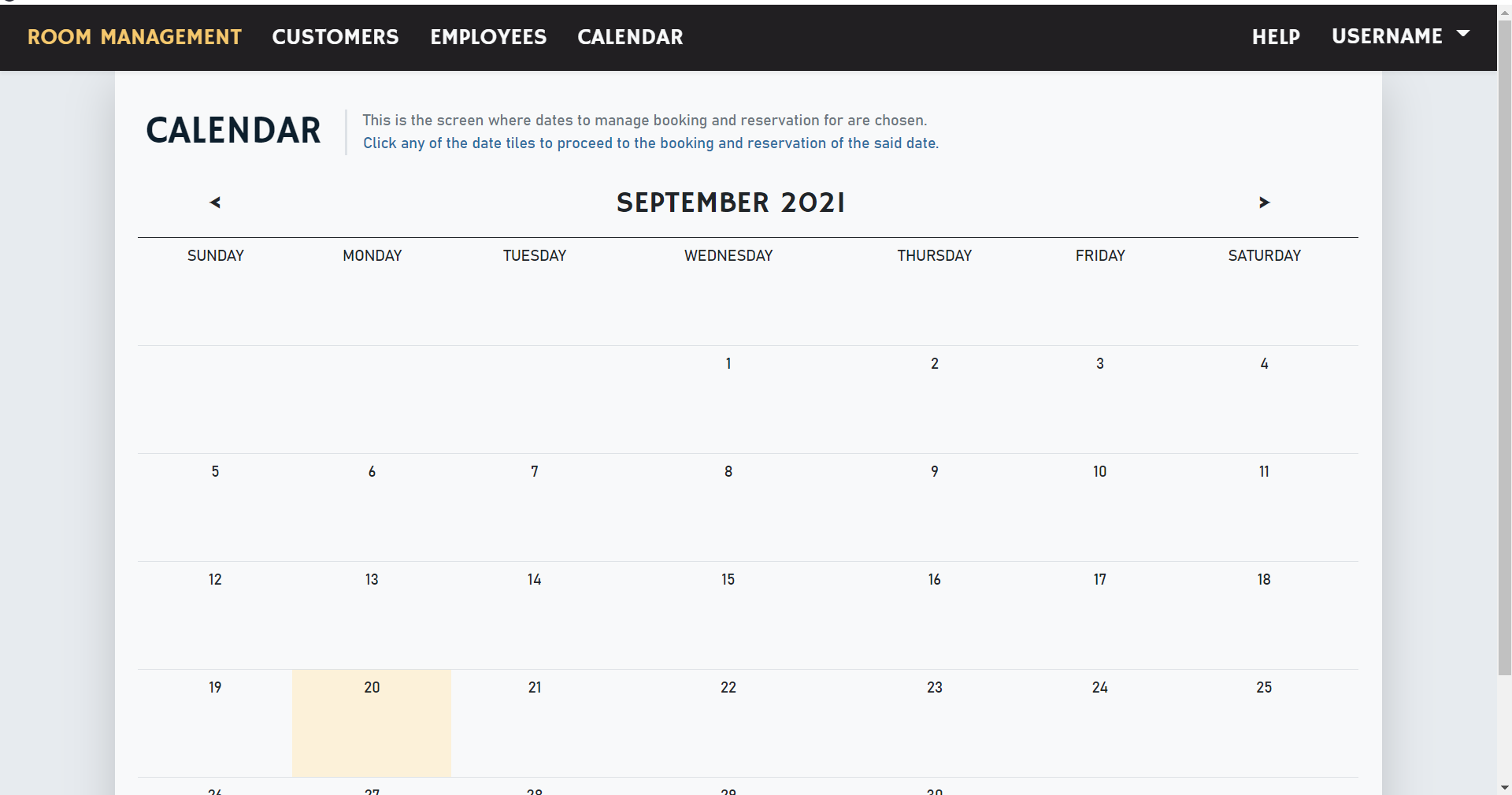Viewport: 1512px width, 795px height.
Task: Click the SUNDAY column header
Action: click(215, 255)
